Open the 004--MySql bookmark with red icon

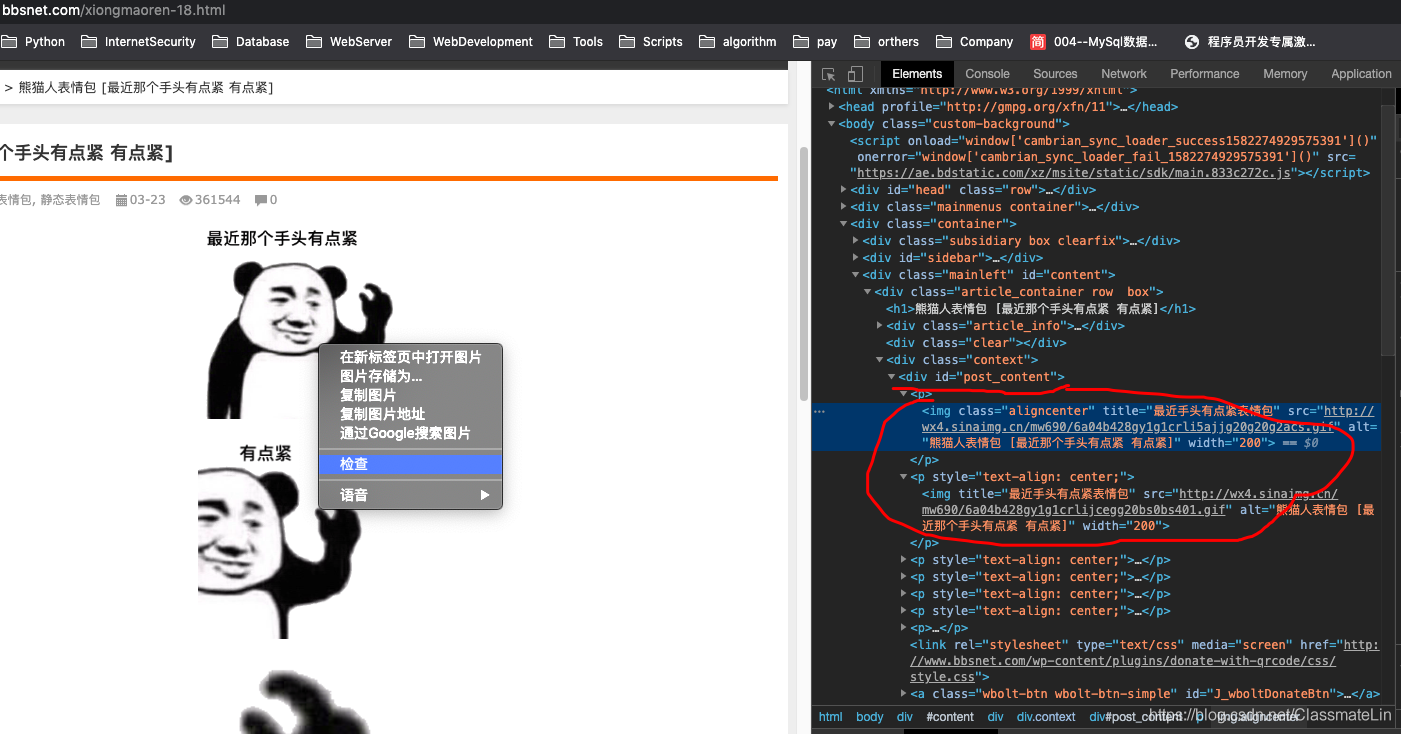tap(1093, 42)
